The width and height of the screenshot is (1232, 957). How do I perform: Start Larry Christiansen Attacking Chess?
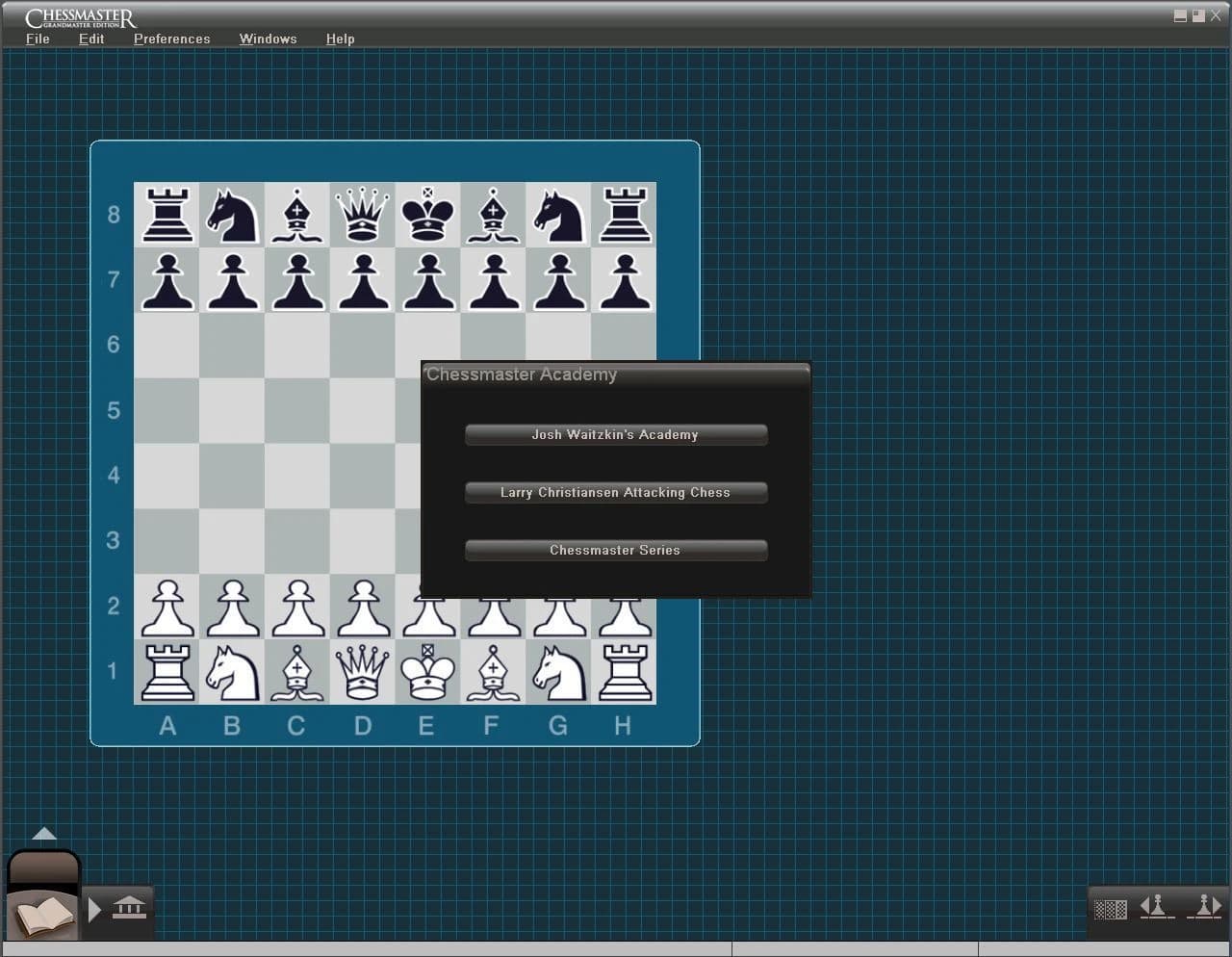[616, 492]
